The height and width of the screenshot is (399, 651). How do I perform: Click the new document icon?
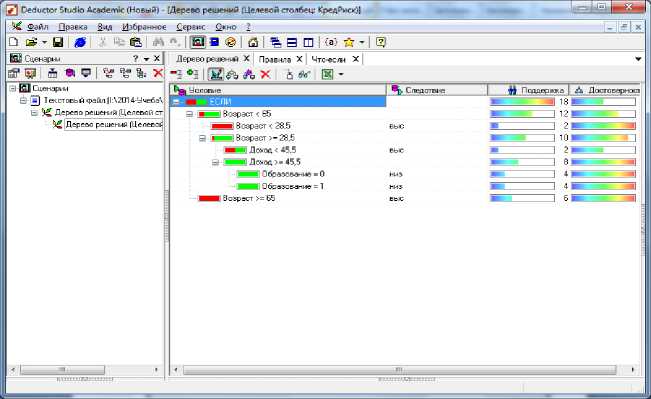tap(14, 42)
